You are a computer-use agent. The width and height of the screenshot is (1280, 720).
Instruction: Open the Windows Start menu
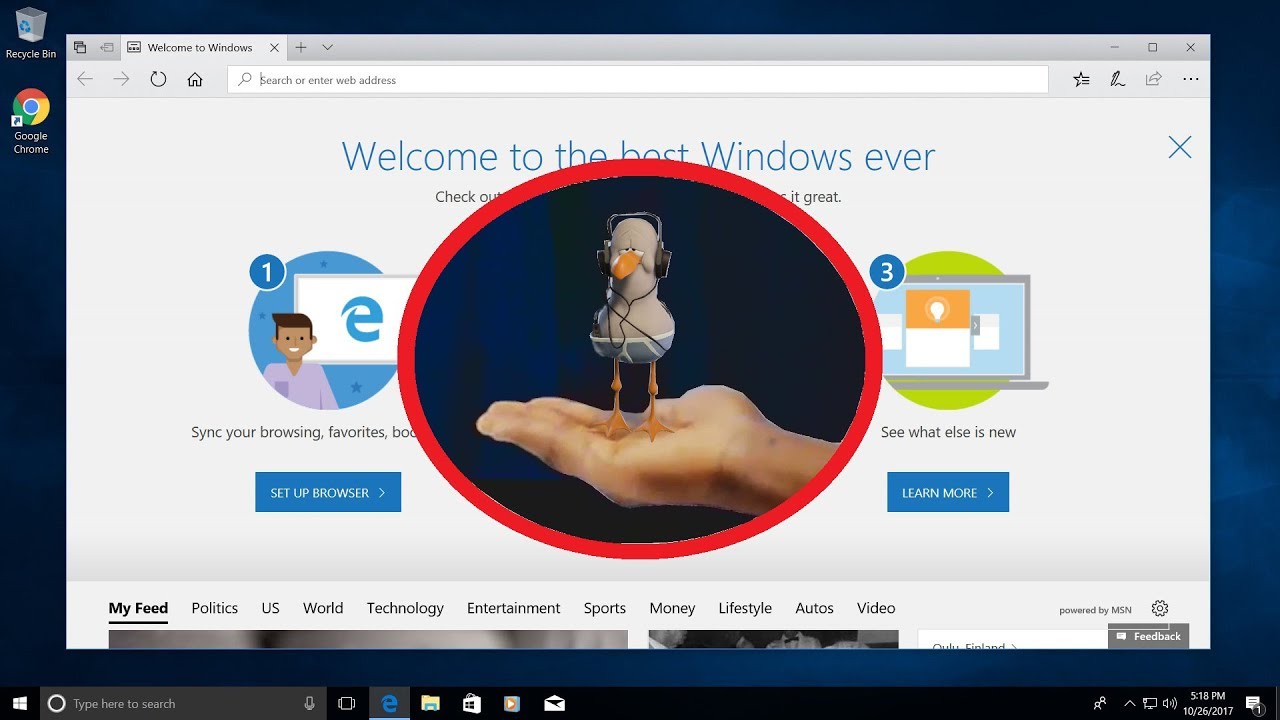(x=20, y=703)
